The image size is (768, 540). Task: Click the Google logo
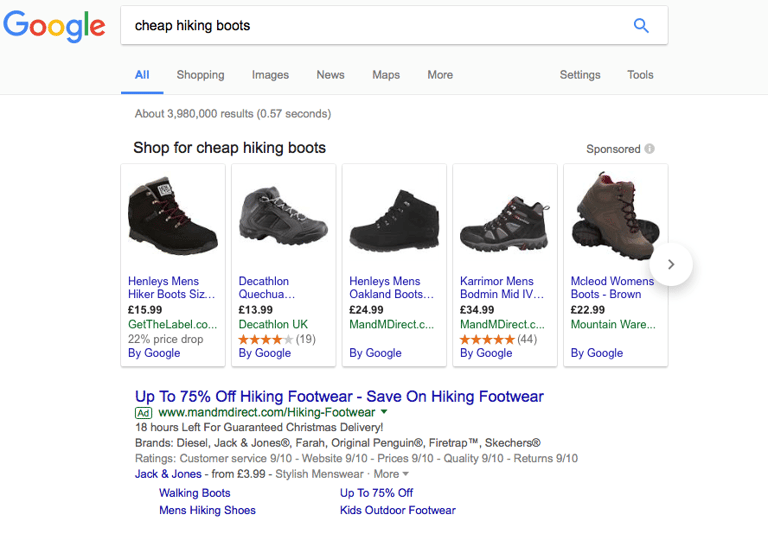click(x=54, y=26)
